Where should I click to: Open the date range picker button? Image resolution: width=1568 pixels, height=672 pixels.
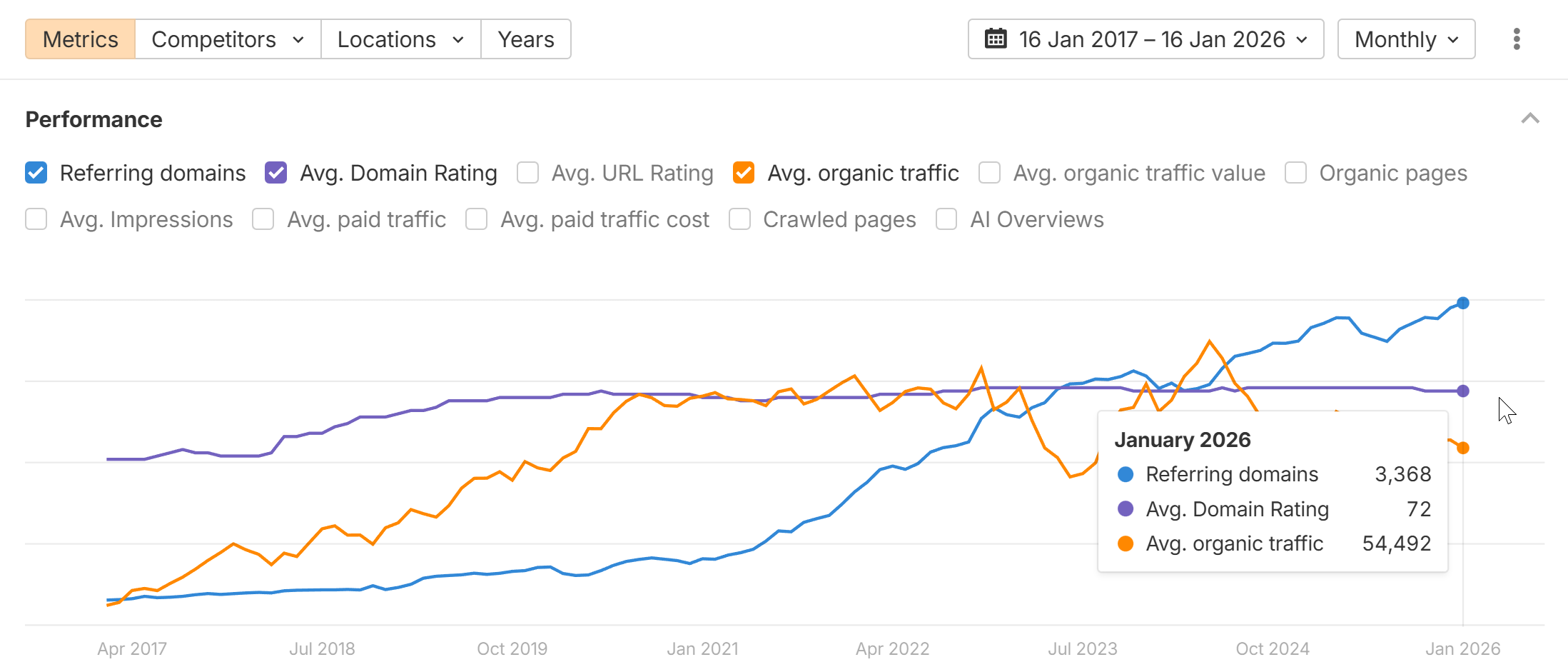coord(1145,39)
